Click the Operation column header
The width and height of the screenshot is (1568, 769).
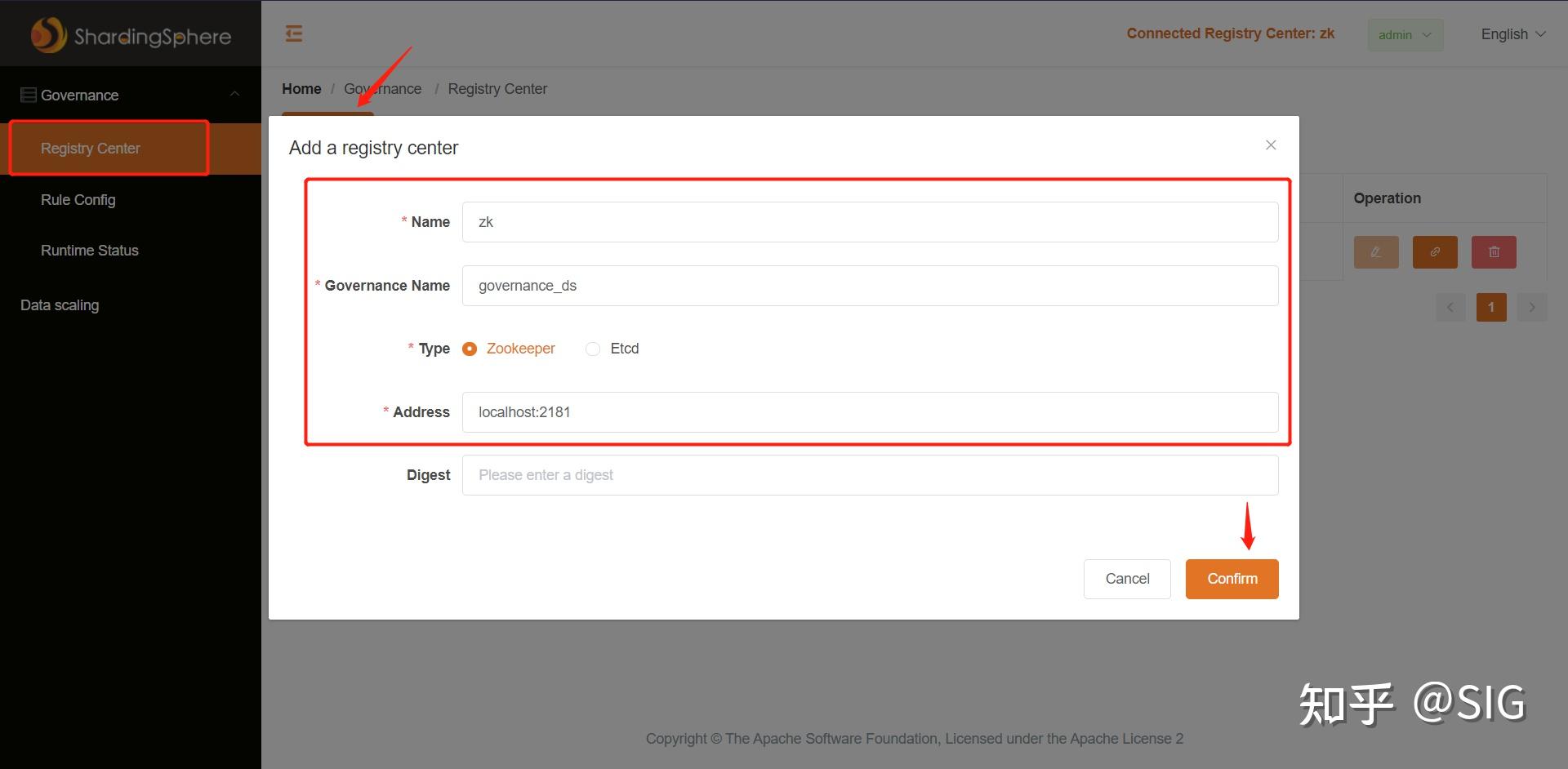(1444, 198)
